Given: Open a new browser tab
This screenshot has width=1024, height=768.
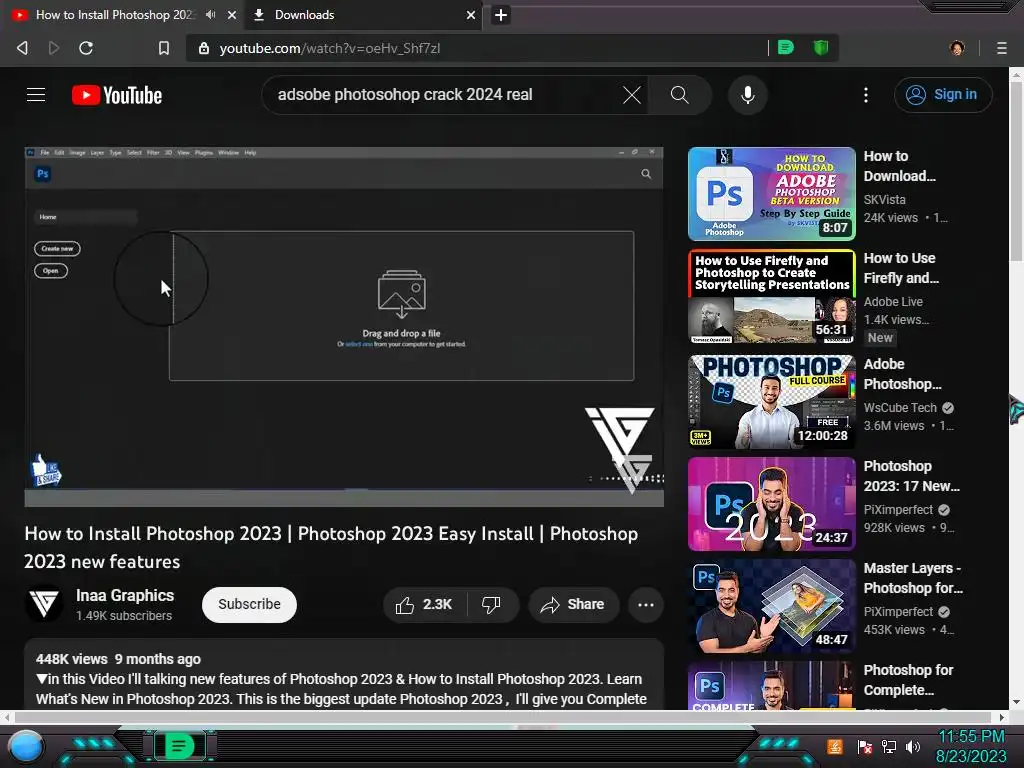Looking at the screenshot, I should [500, 15].
